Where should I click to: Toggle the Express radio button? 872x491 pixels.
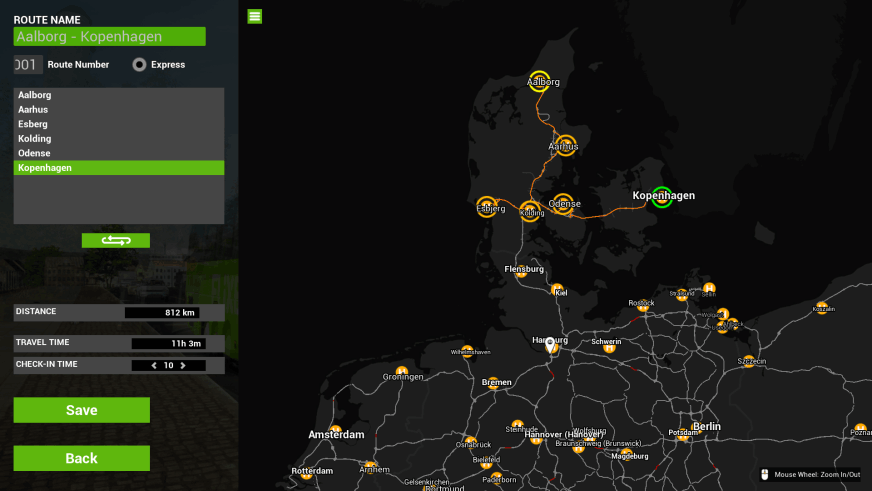pos(139,65)
